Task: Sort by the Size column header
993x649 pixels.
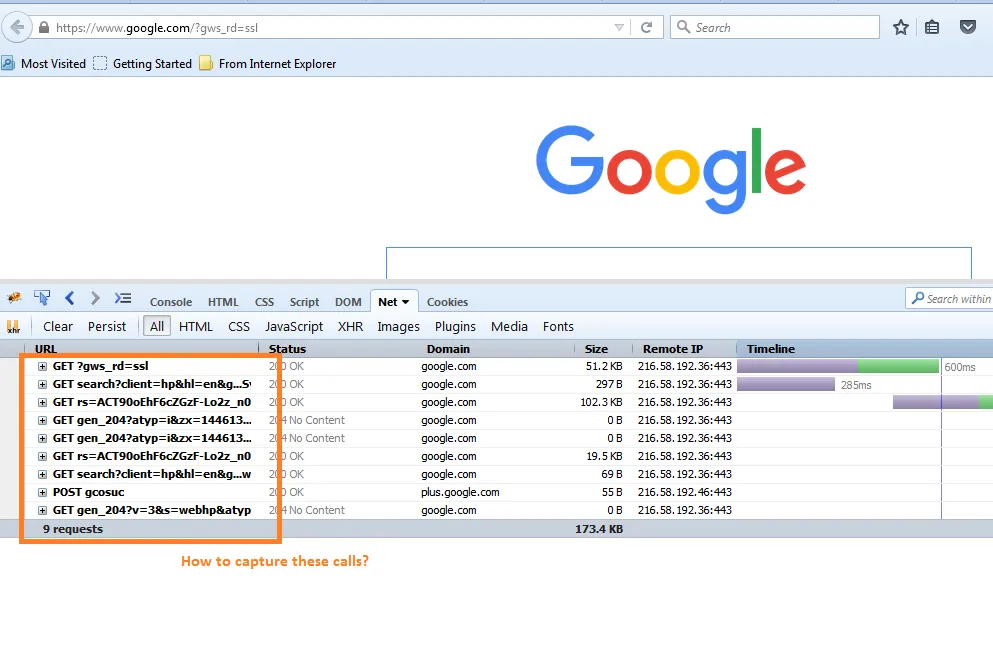Action: (x=603, y=349)
